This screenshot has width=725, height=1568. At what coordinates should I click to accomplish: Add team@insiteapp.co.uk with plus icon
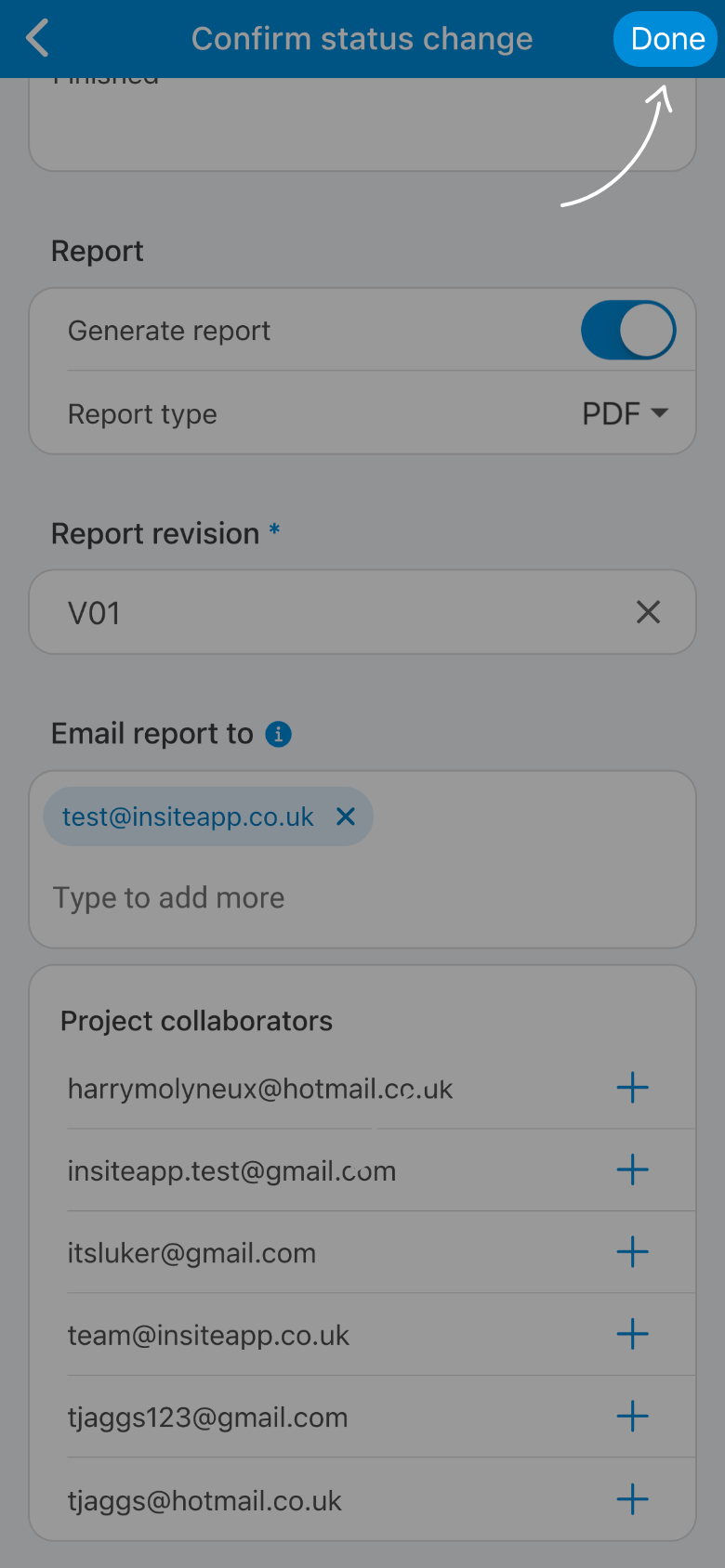point(633,1335)
